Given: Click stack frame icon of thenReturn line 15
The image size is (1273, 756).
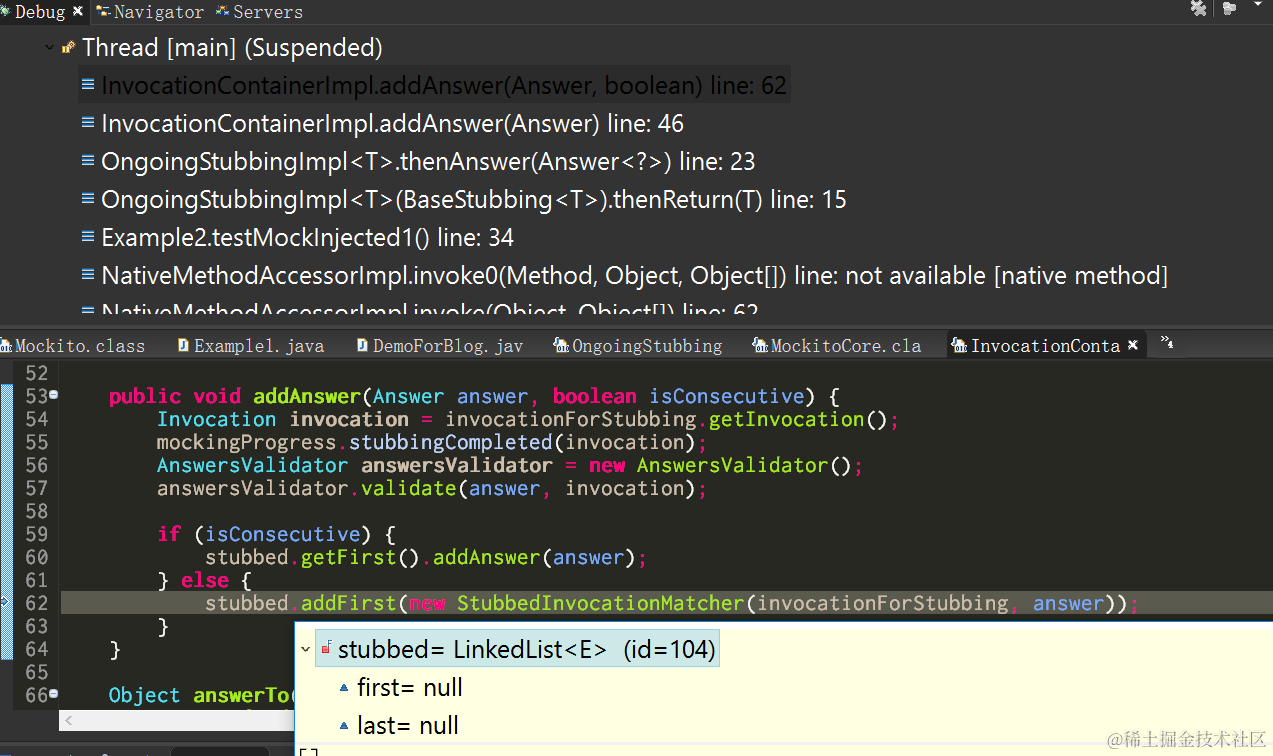Looking at the screenshot, I should click(x=88, y=200).
